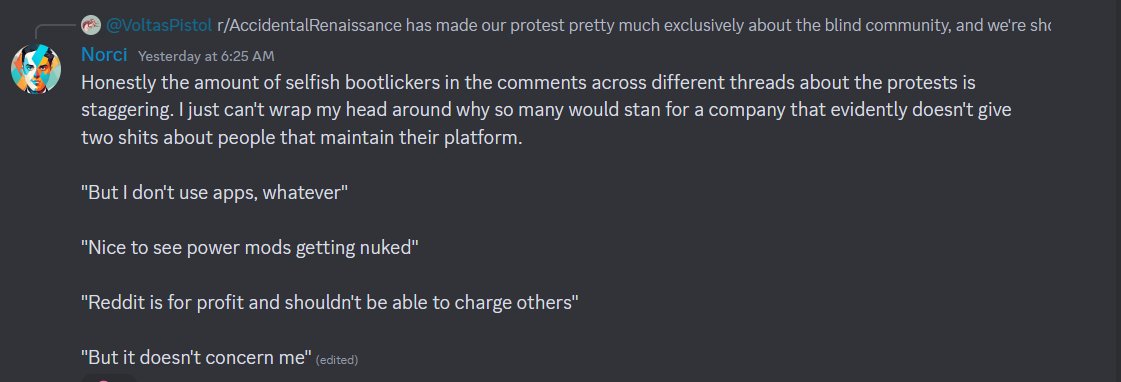Click the (edited) label
The height and width of the screenshot is (382, 1121).
tap(337, 360)
